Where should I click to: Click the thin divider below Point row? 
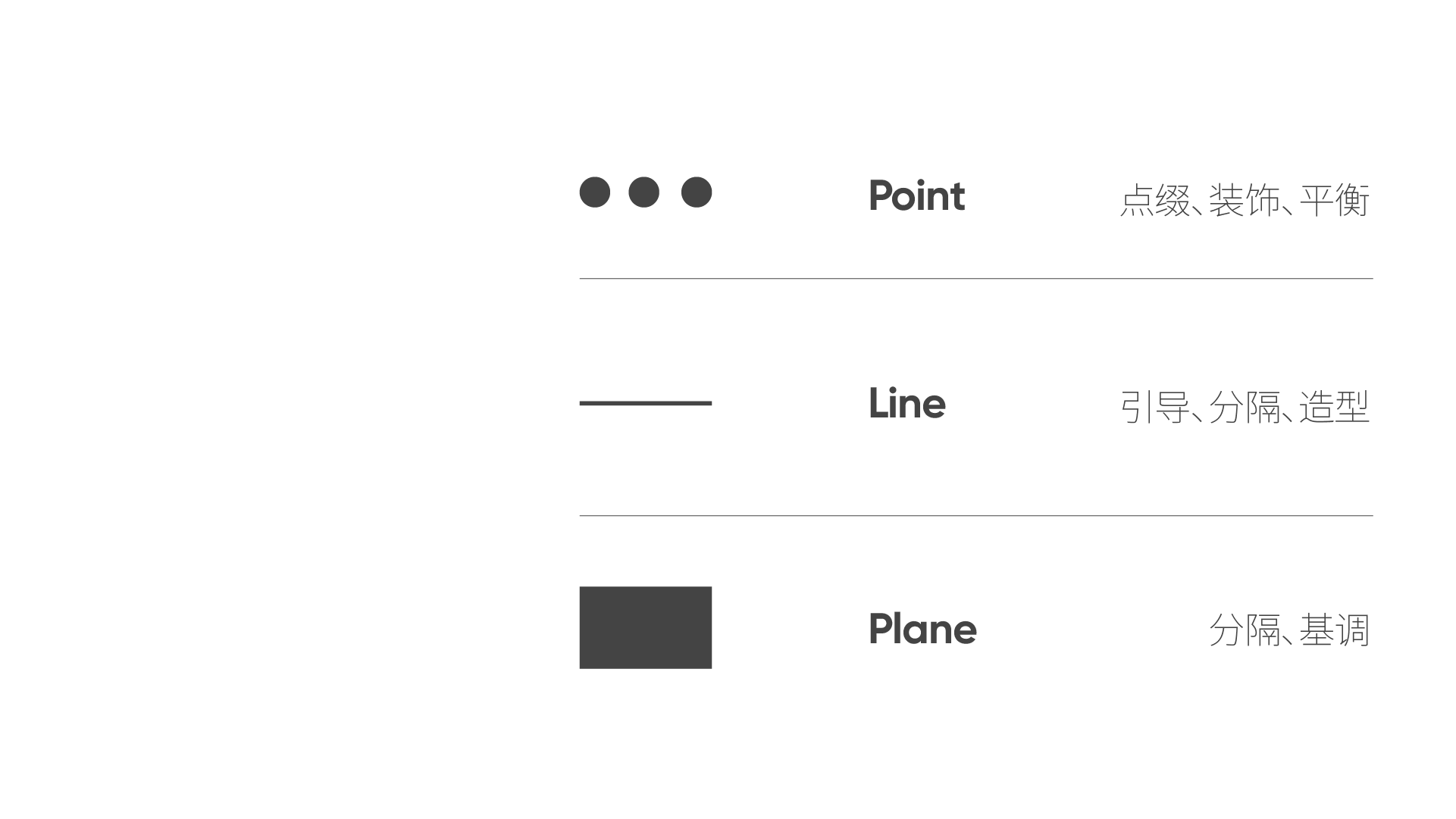click(976, 279)
